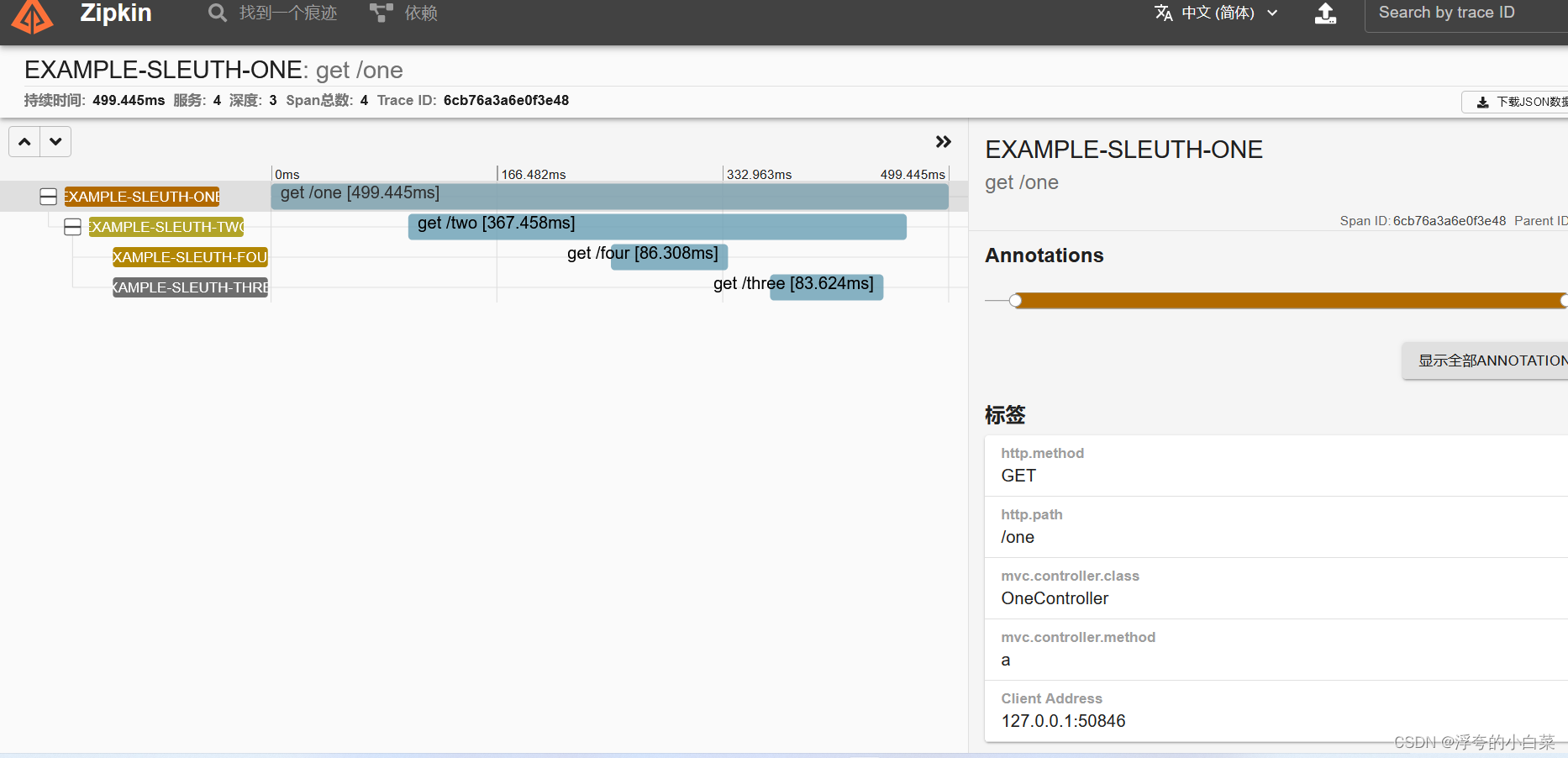Collapse detail panel with double chevron
Image resolution: width=1568 pixels, height=758 pixels.
pyautogui.click(x=943, y=142)
